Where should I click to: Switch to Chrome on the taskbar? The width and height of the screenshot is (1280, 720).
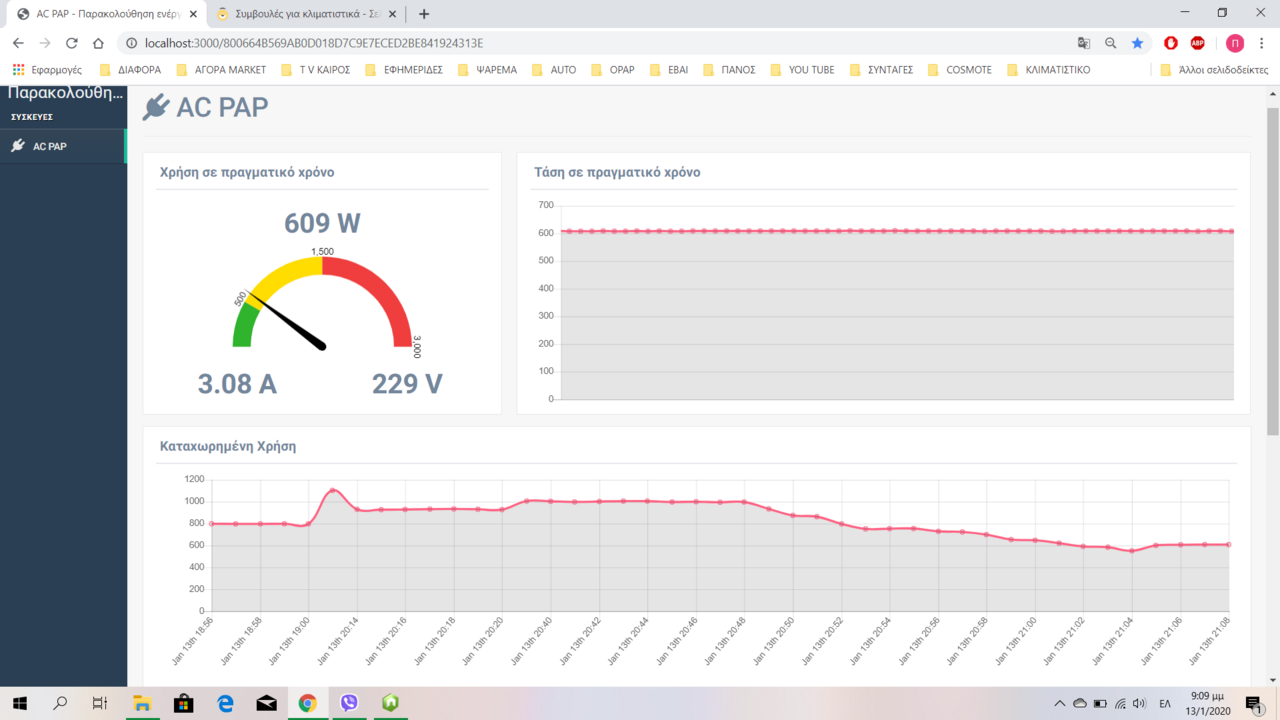(307, 703)
